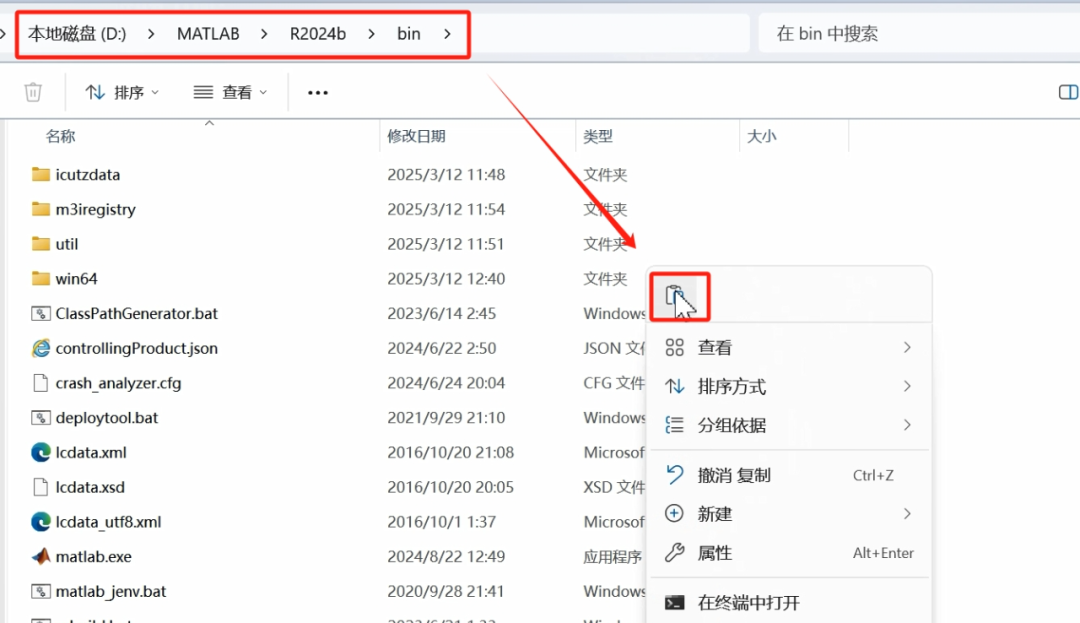1080x623 pixels.
Task: Open the 查看 submenu in the context menu
Action: point(789,348)
